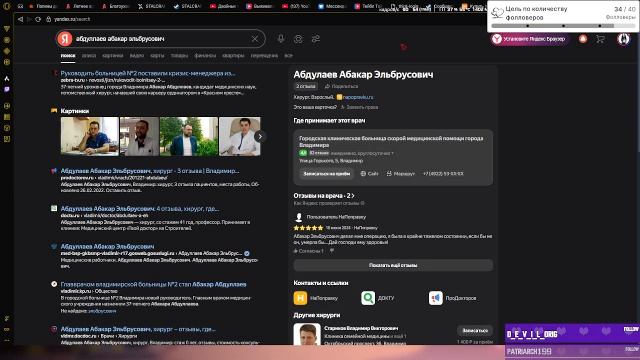Open gosuslugi result 'Абдулаев Абакар Эльбрусович'

coord(107,247)
